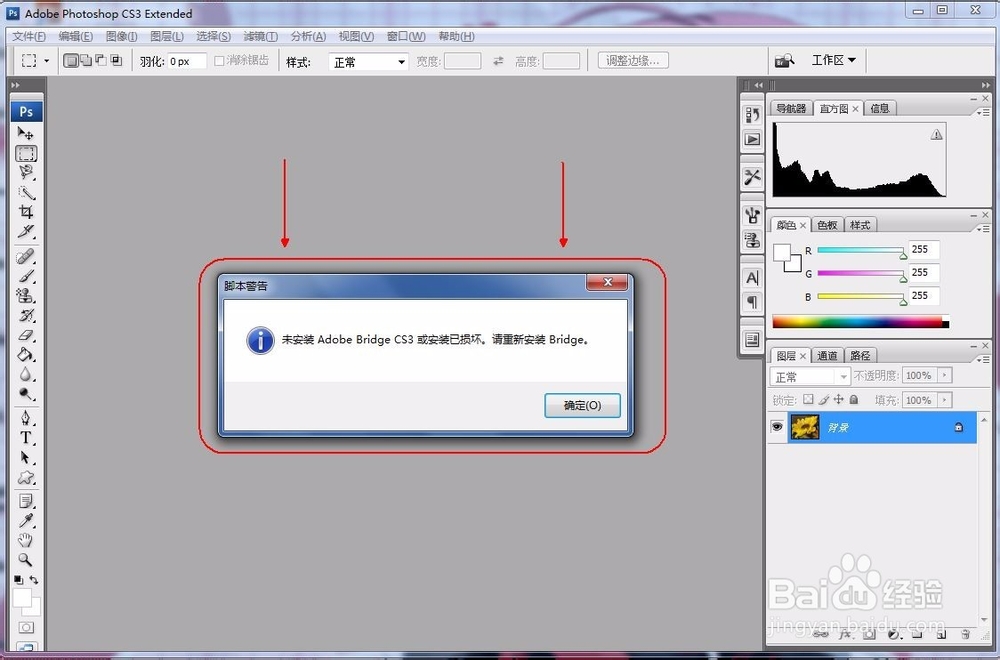Select the History Brush tool
This screenshot has width=1000, height=660.
[x=26, y=316]
